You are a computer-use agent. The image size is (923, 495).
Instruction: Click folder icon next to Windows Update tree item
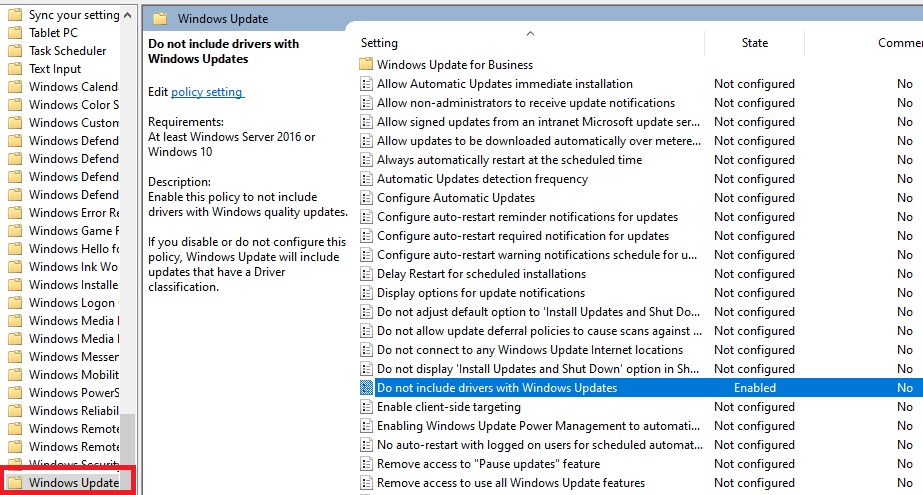coord(15,483)
